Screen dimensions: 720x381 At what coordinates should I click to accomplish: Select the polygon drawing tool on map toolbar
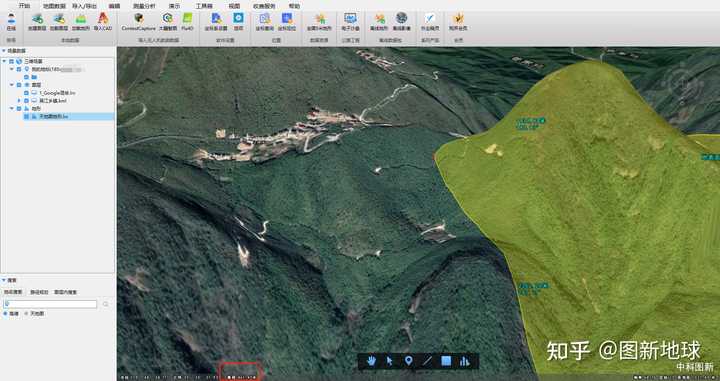(x=446, y=361)
